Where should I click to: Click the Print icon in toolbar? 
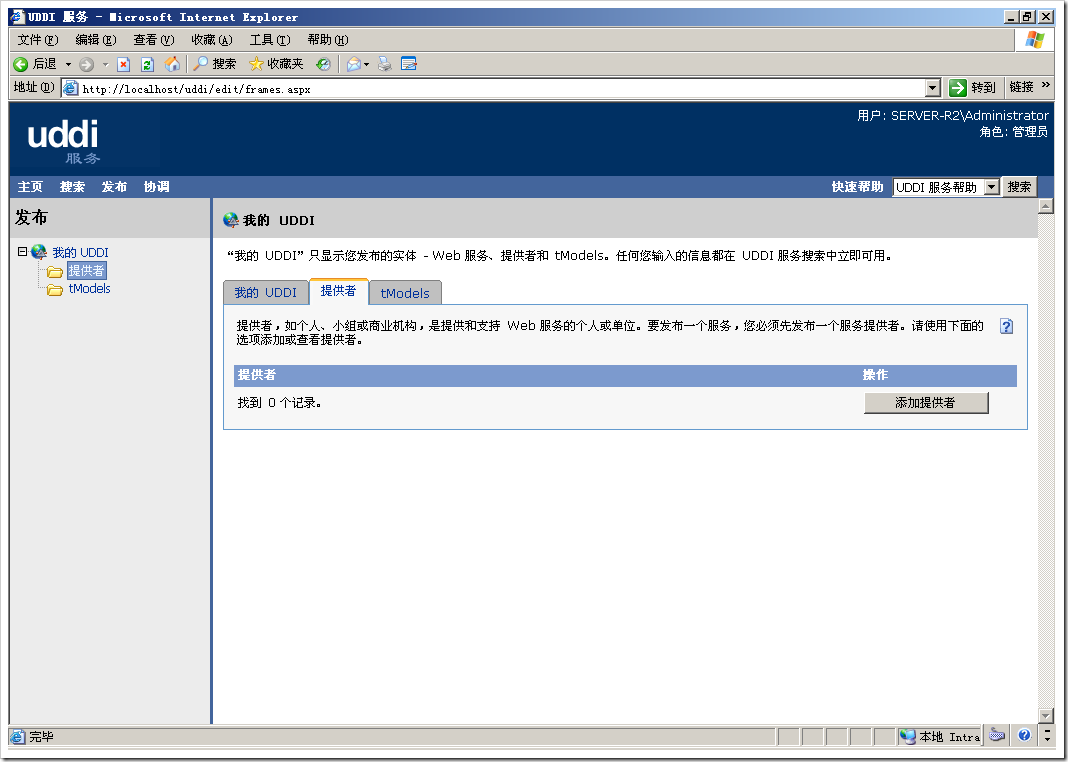[385, 64]
